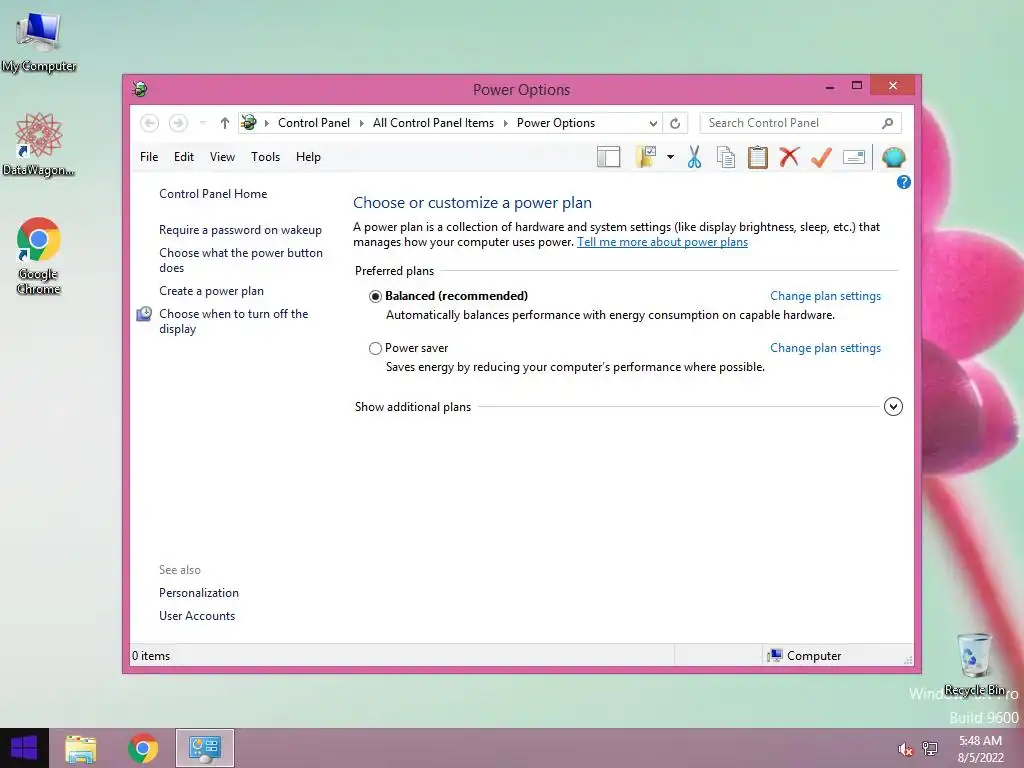Select the My Computer desktop icon
The image size is (1024, 768).
click(x=39, y=42)
